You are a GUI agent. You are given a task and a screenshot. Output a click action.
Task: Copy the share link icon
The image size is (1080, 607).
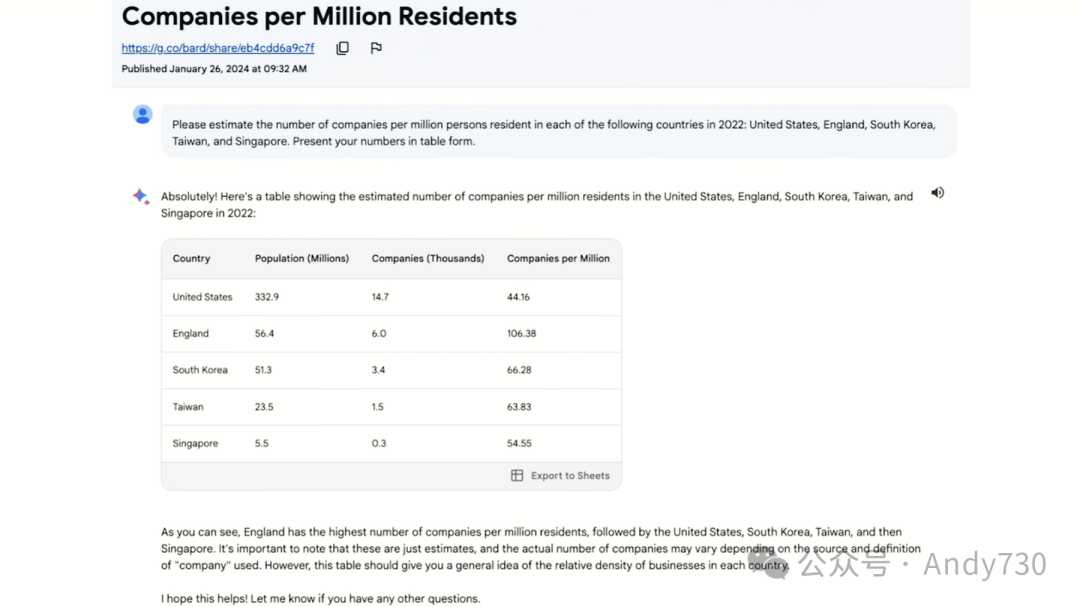coord(342,48)
